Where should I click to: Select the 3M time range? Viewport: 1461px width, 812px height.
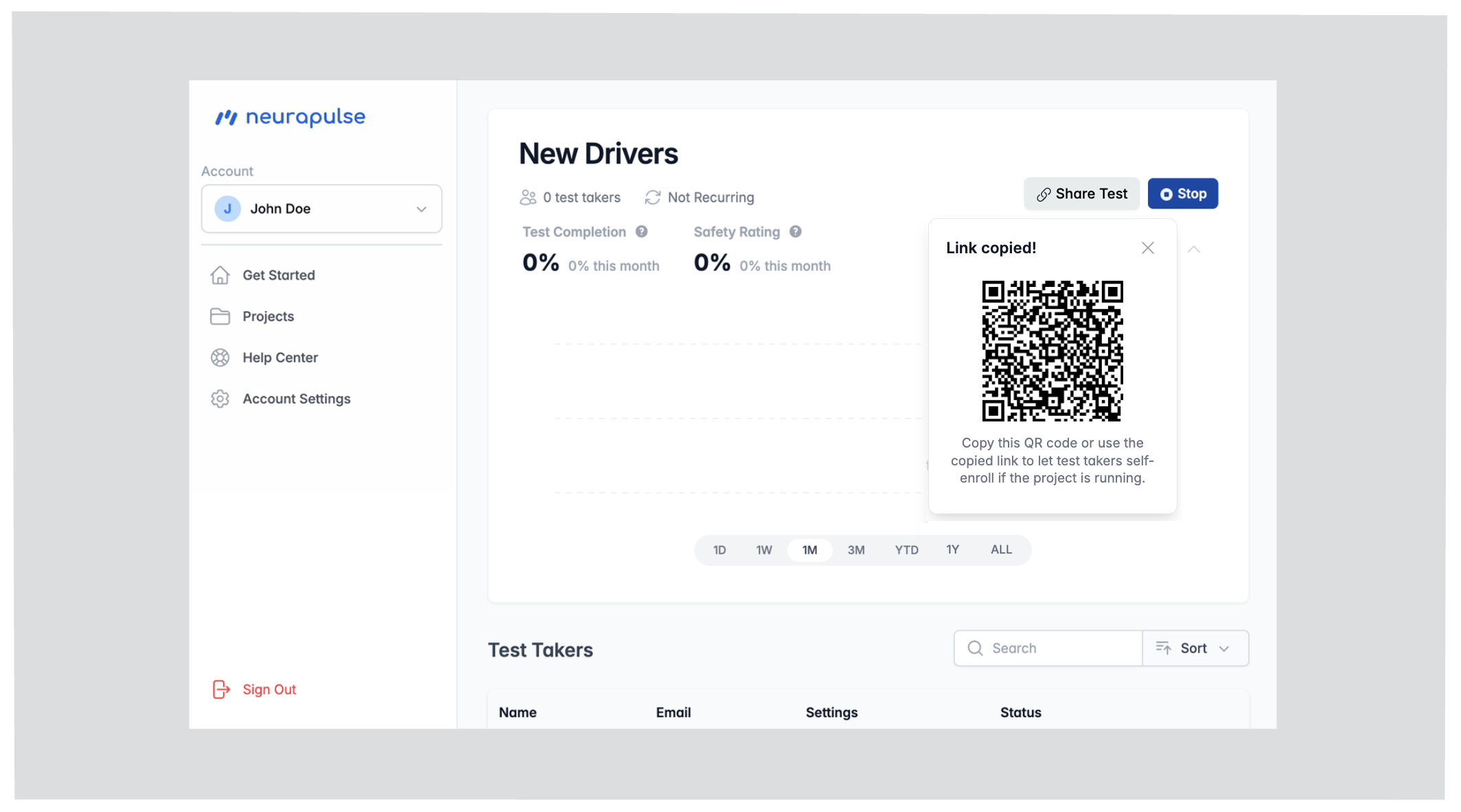point(856,550)
